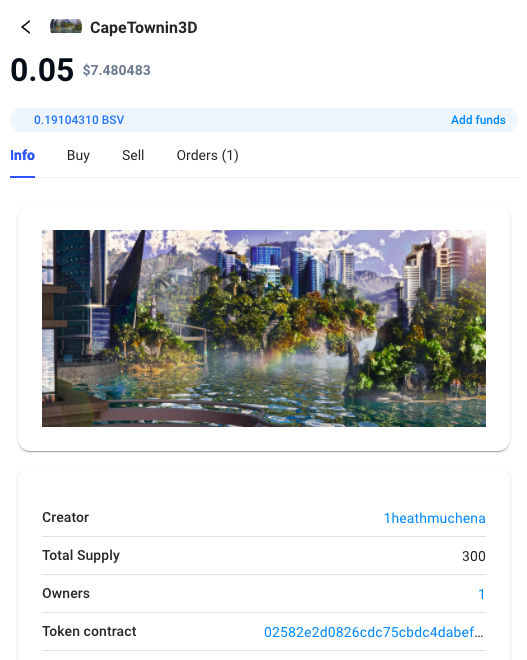Go back using the left arrow icon

pos(26,27)
